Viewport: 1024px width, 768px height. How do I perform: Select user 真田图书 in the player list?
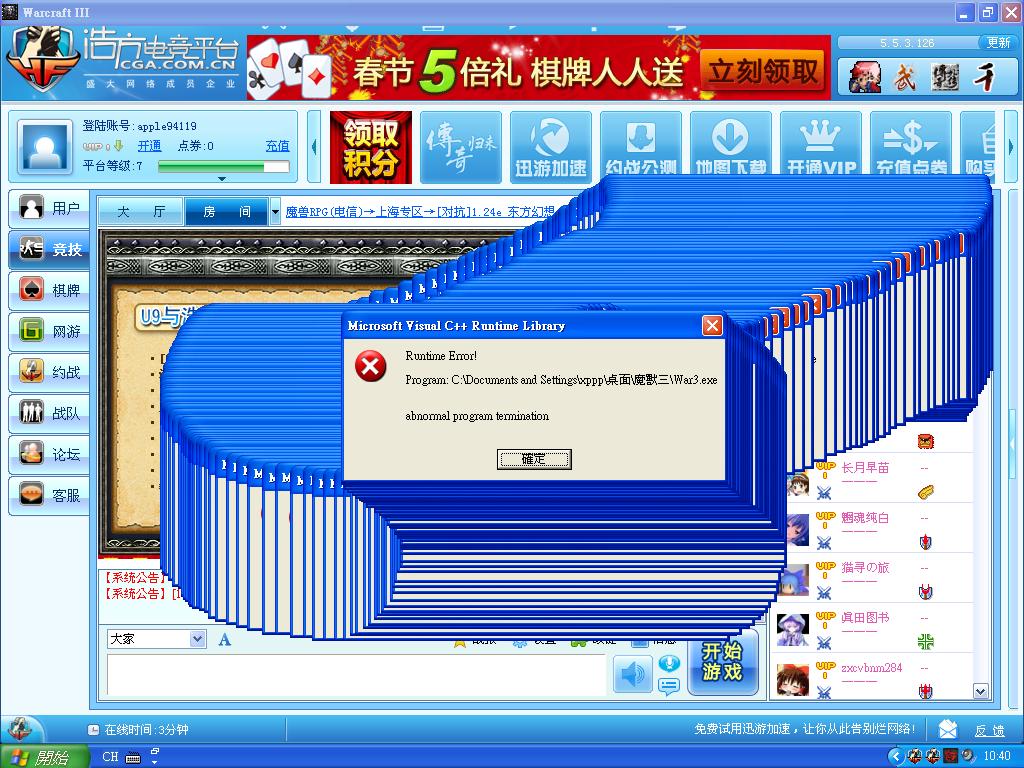coord(865,617)
